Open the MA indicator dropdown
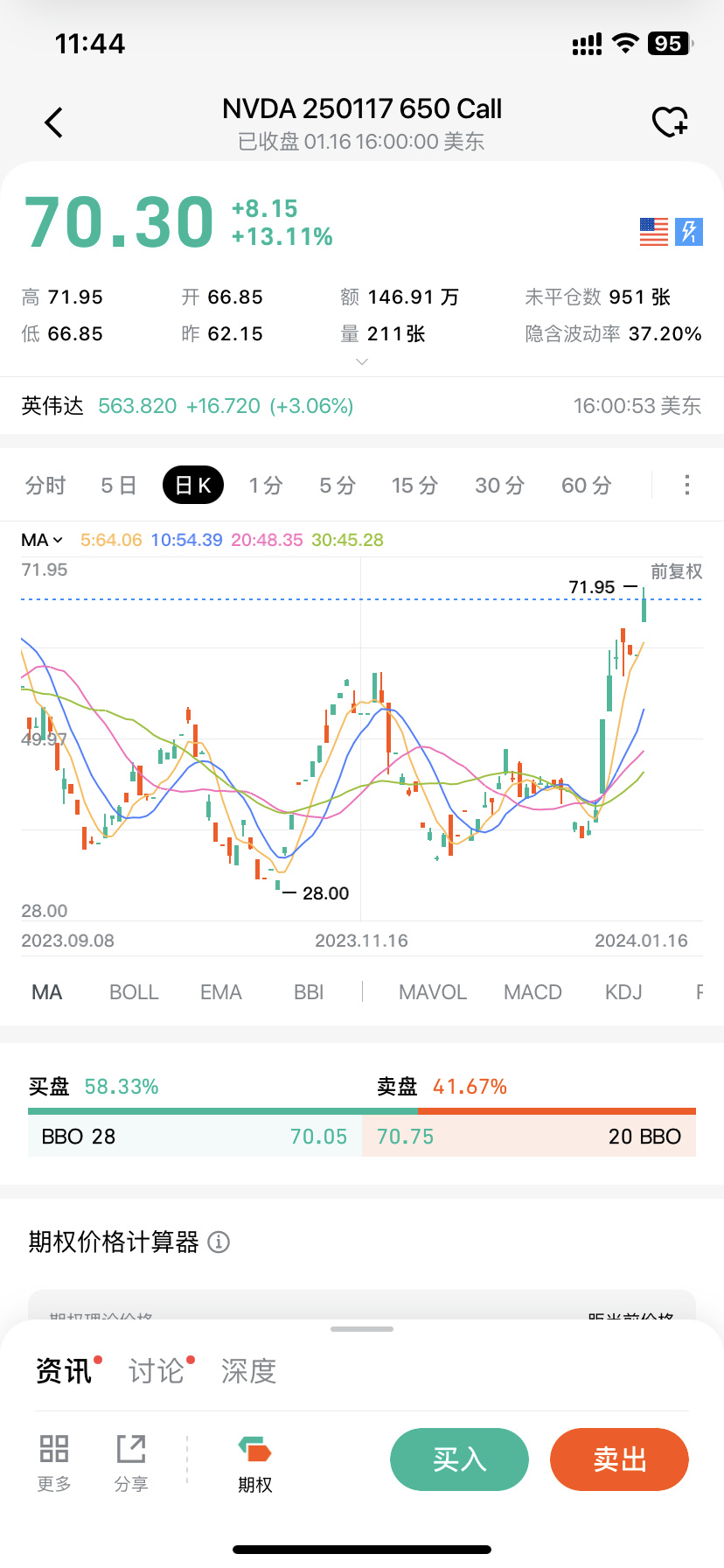This screenshot has width=724, height=1568. [42, 540]
